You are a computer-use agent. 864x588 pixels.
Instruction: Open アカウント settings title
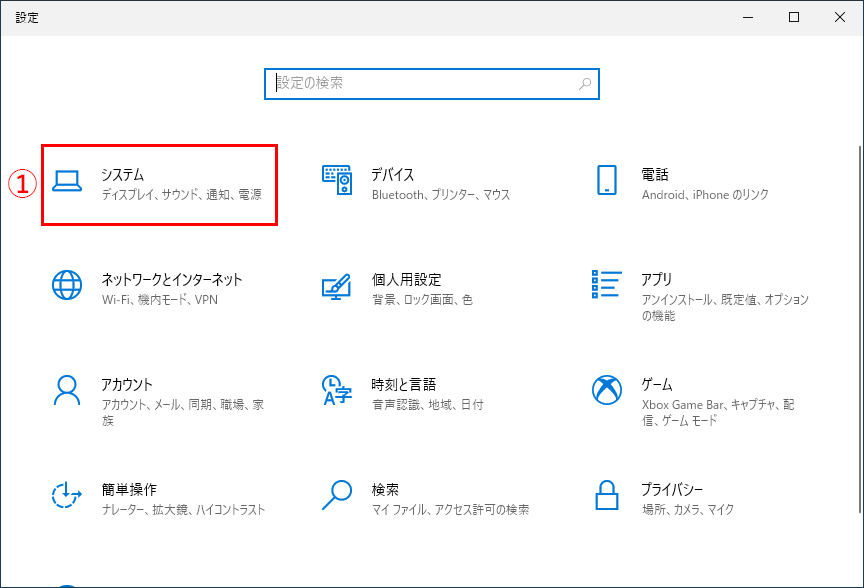coord(127,384)
